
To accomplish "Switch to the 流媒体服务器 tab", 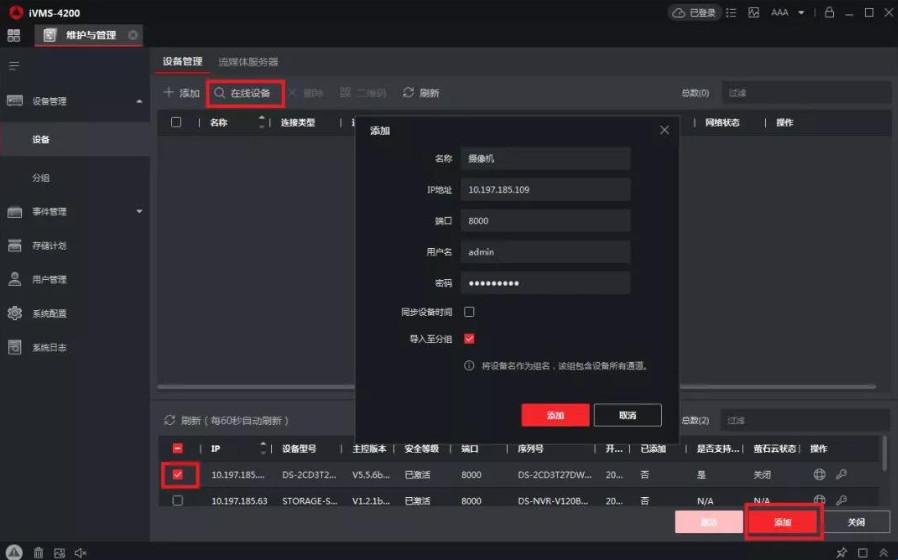I will 248,62.
